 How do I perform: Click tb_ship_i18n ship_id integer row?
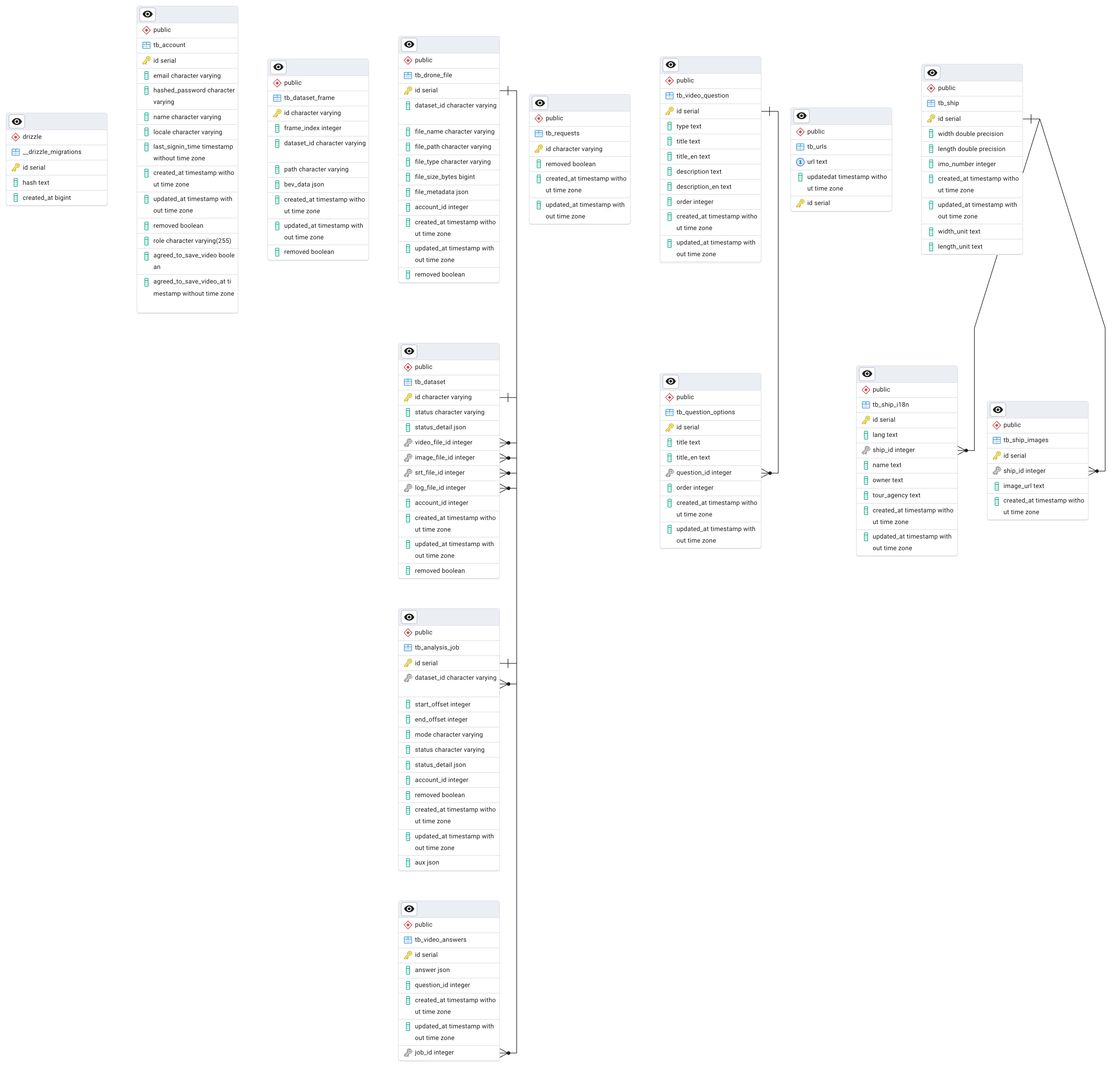(x=906, y=450)
